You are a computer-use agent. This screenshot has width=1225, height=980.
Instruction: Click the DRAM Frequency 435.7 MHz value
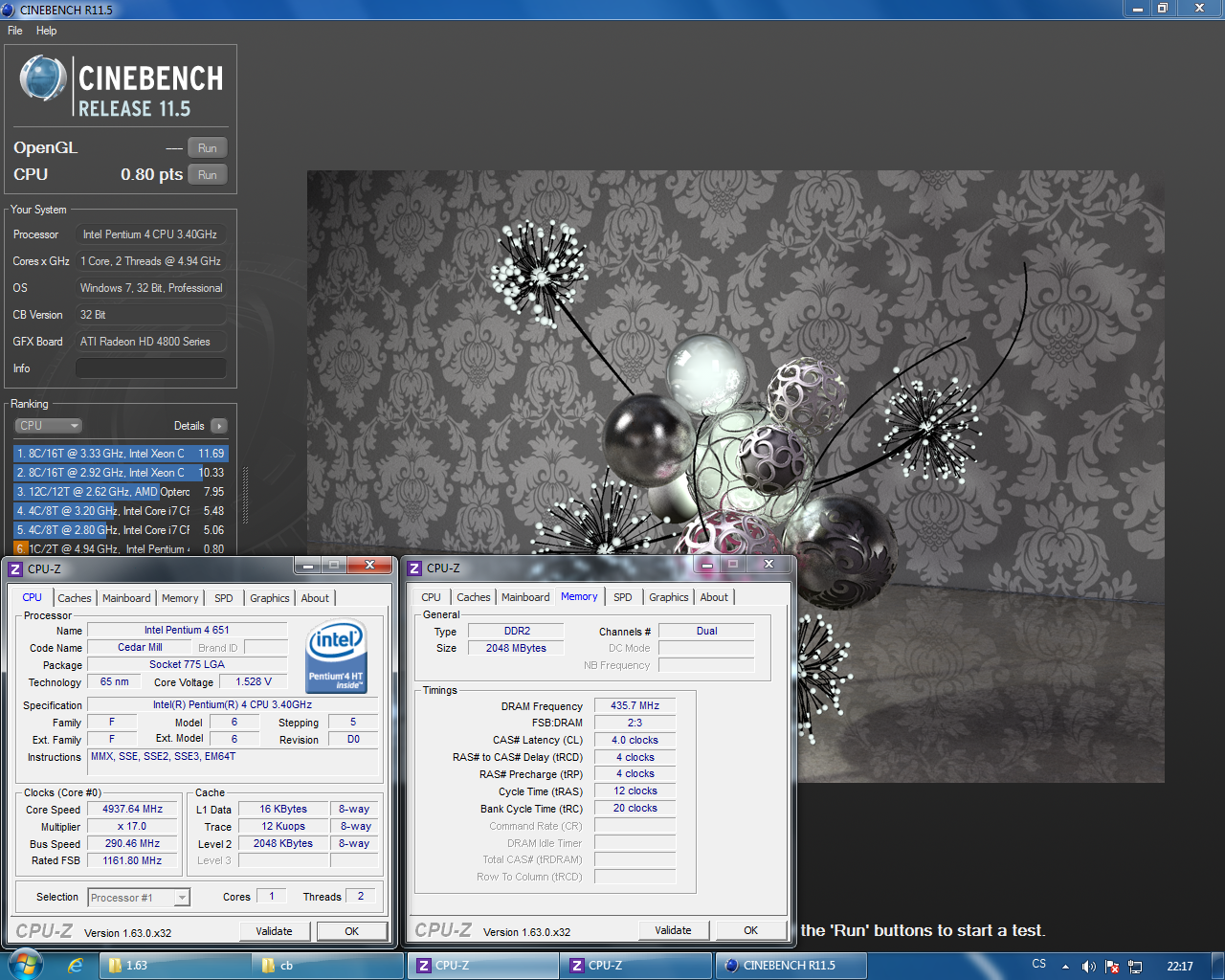click(x=635, y=705)
